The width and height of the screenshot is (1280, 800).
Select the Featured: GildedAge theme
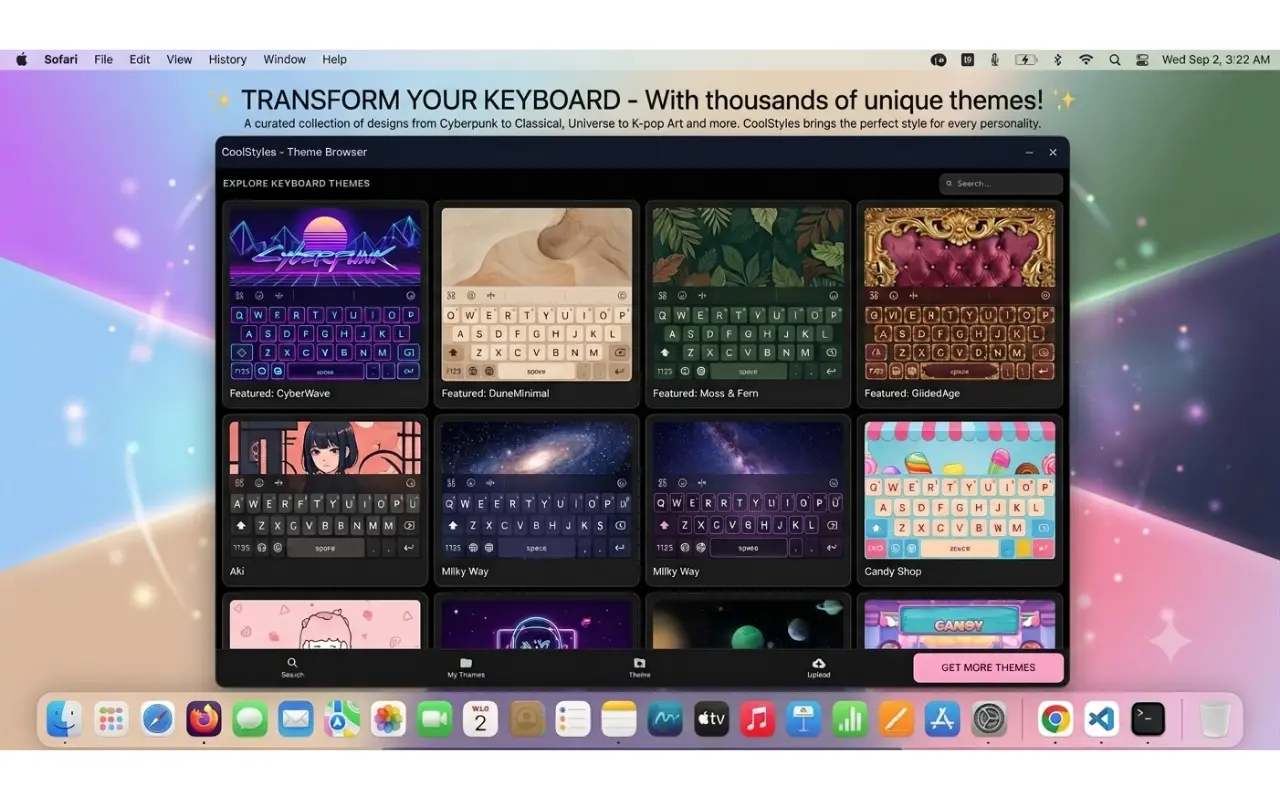tap(960, 304)
